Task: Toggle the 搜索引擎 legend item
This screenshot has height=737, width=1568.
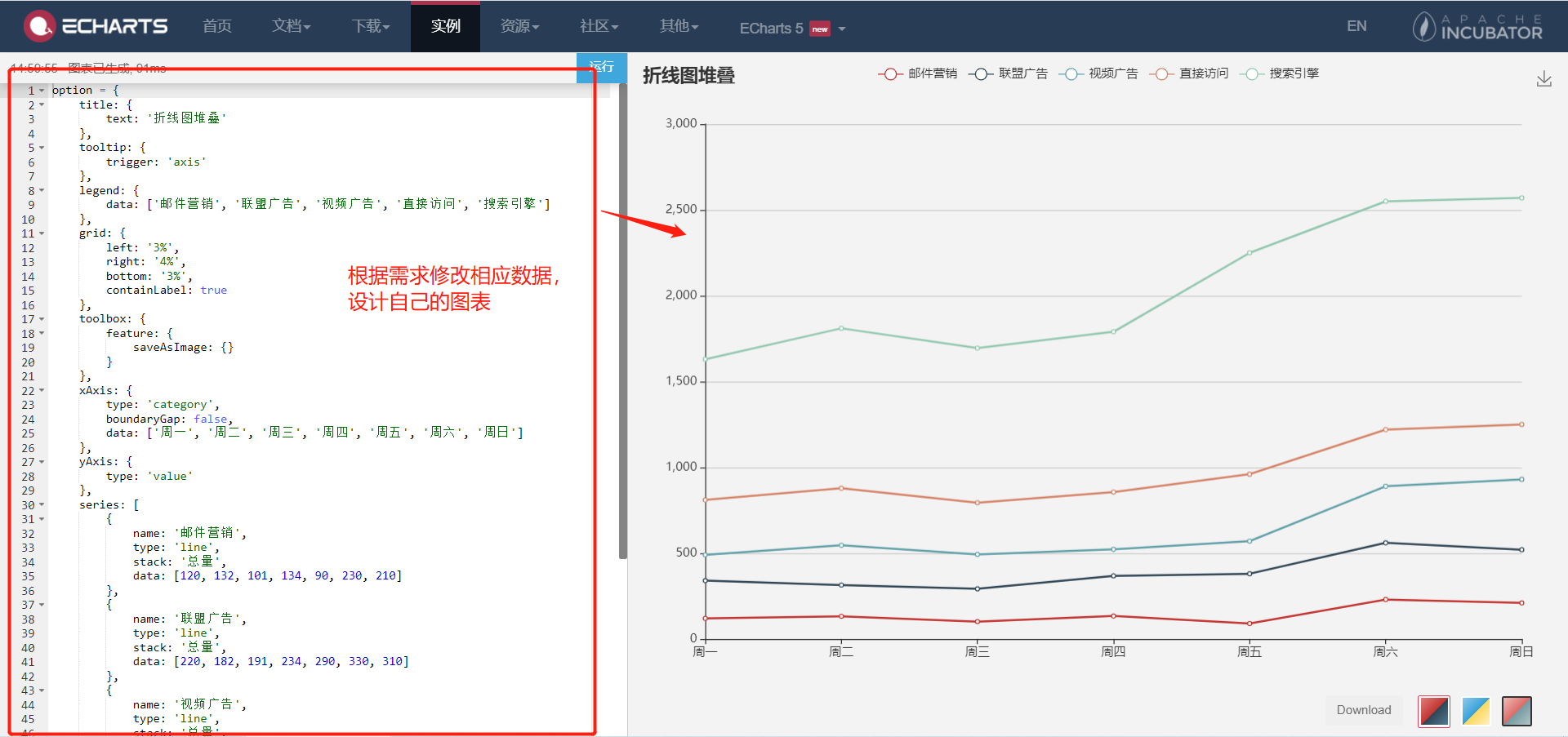Action: (1280, 73)
